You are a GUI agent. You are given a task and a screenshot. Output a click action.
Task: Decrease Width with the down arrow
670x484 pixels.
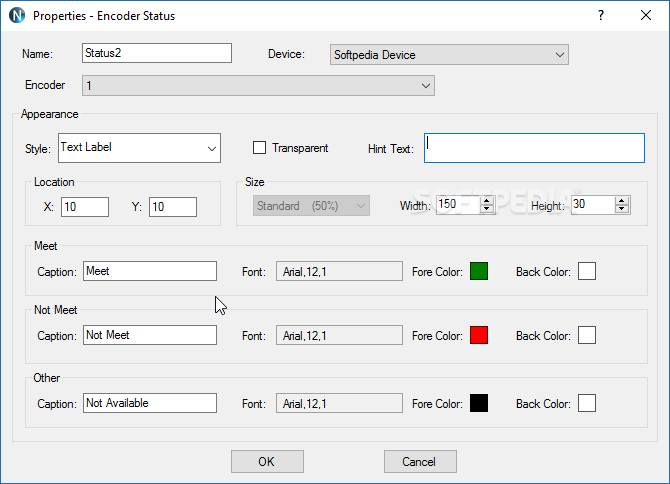point(486,209)
